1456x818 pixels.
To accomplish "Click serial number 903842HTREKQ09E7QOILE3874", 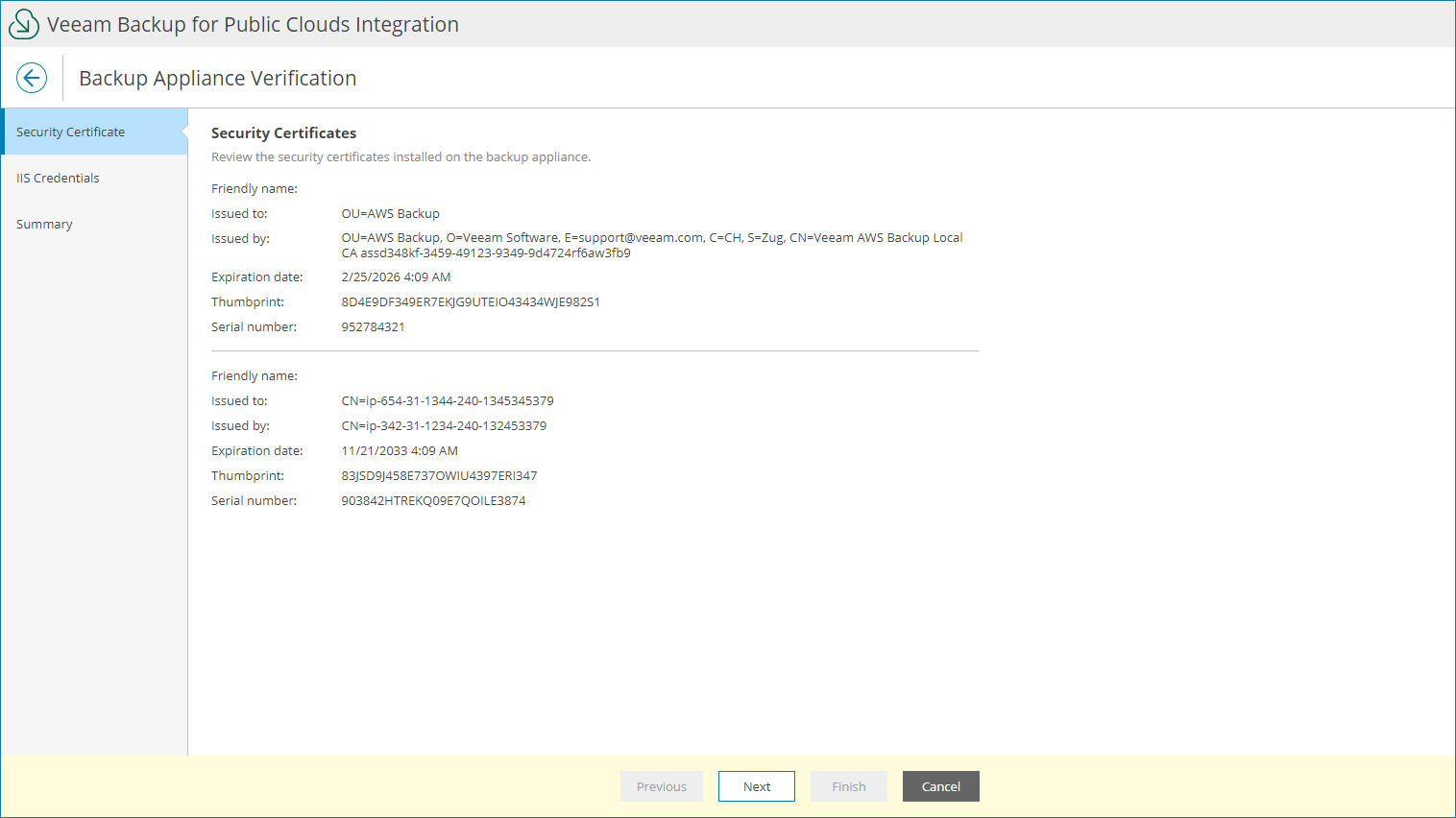I will (433, 500).
